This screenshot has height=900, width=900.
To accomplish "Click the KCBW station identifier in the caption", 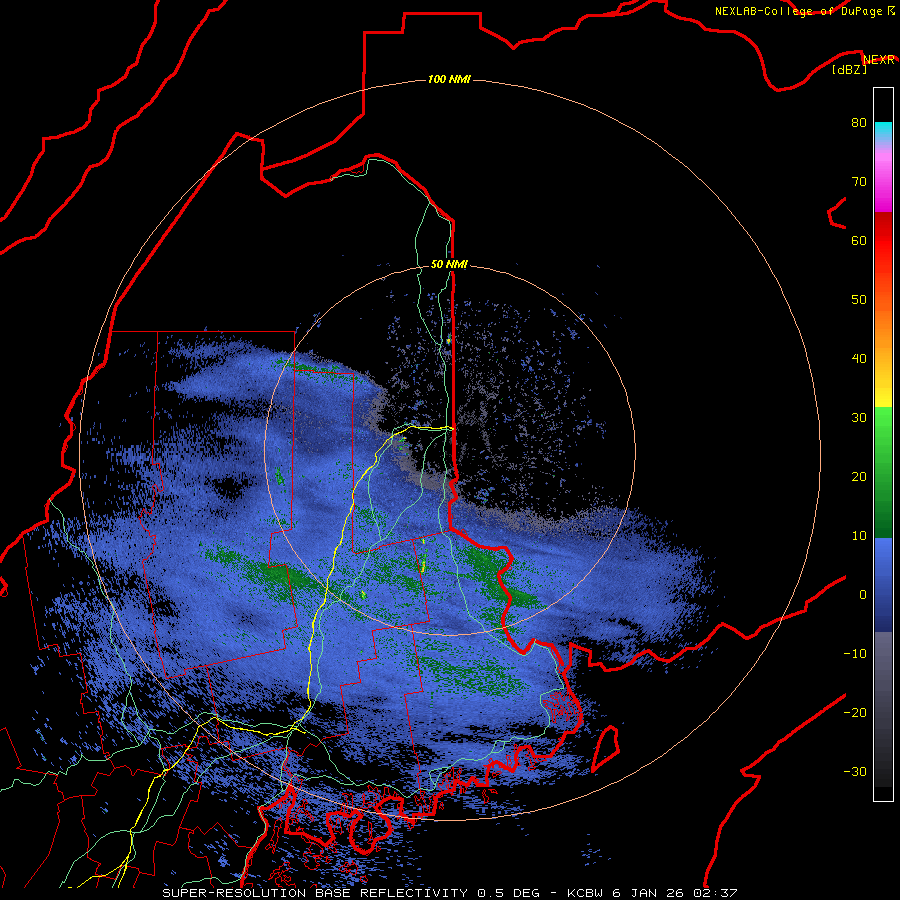I will click(x=587, y=893).
